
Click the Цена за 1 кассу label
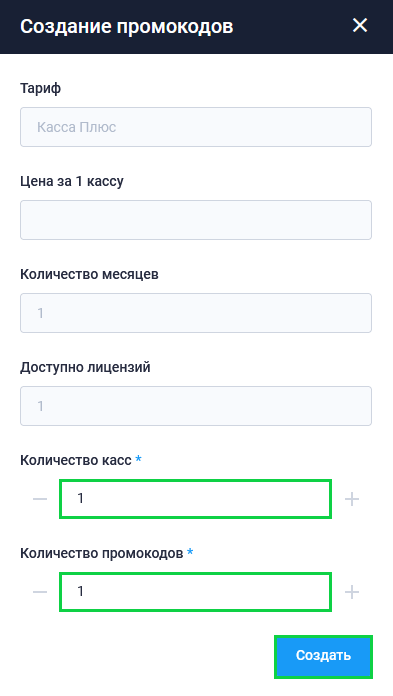point(72,182)
